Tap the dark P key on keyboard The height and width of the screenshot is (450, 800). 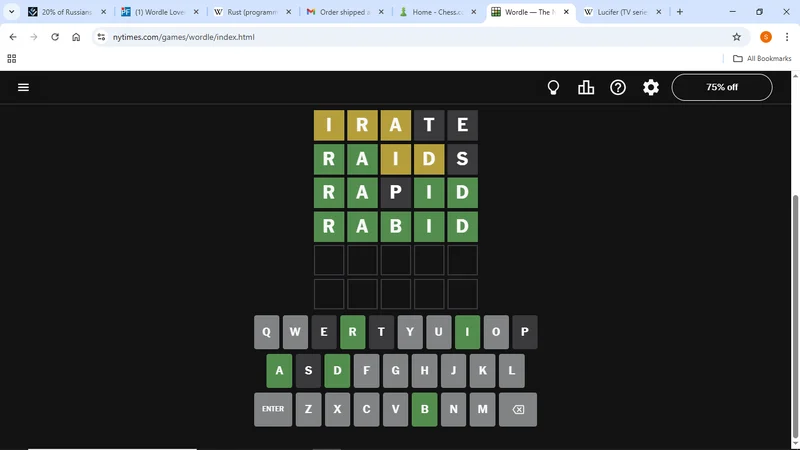click(x=524, y=332)
